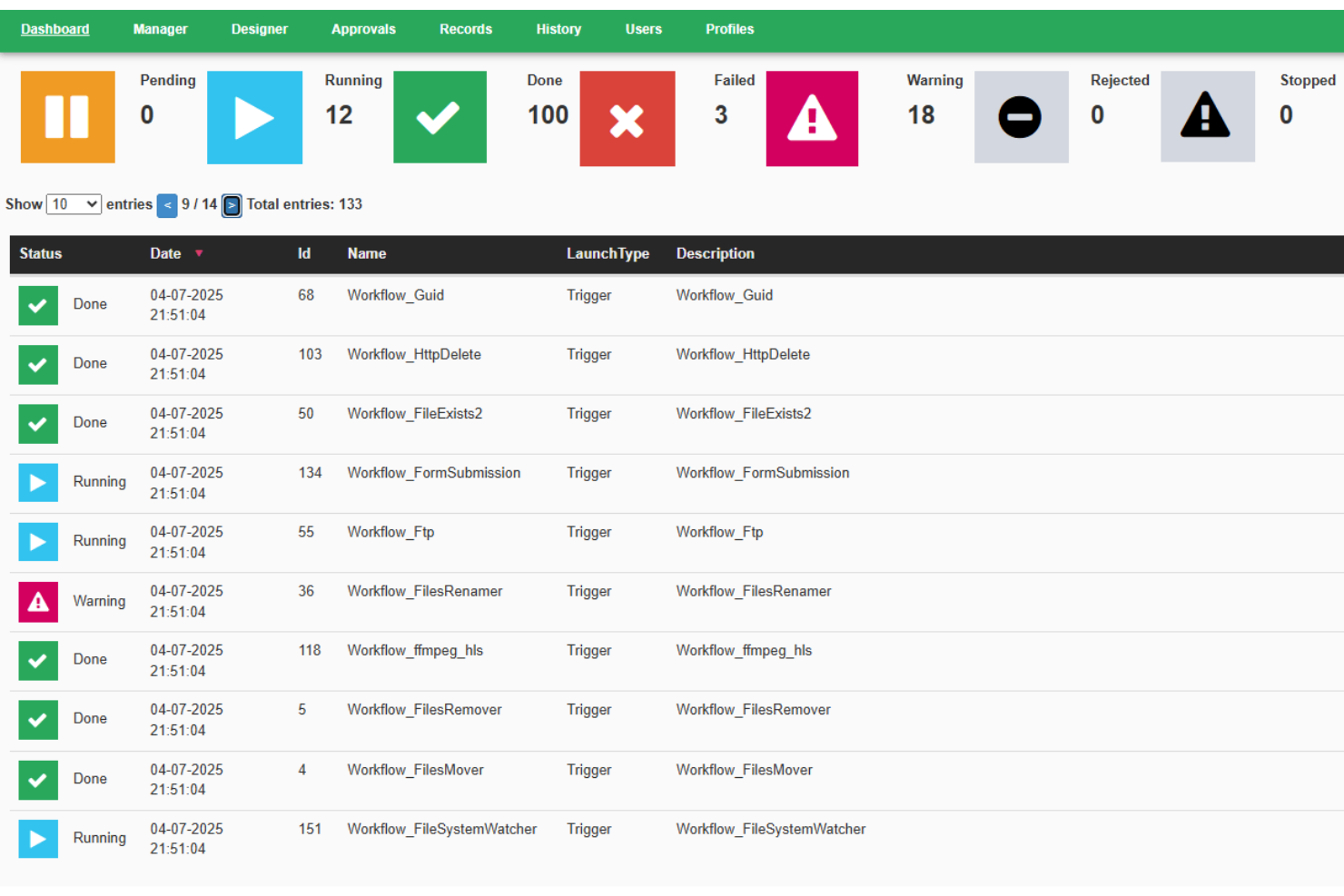Image resolution: width=1344 pixels, height=896 pixels.
Task: Click Id 68 in the table
Action: point(306,295)
